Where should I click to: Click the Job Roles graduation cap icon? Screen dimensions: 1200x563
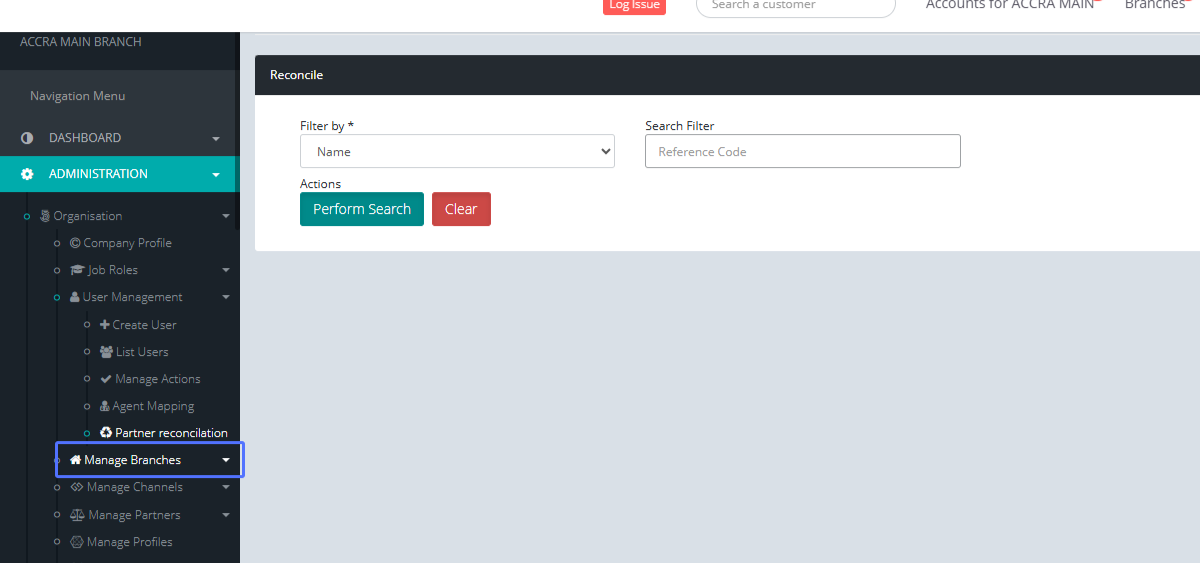(77, 270)
